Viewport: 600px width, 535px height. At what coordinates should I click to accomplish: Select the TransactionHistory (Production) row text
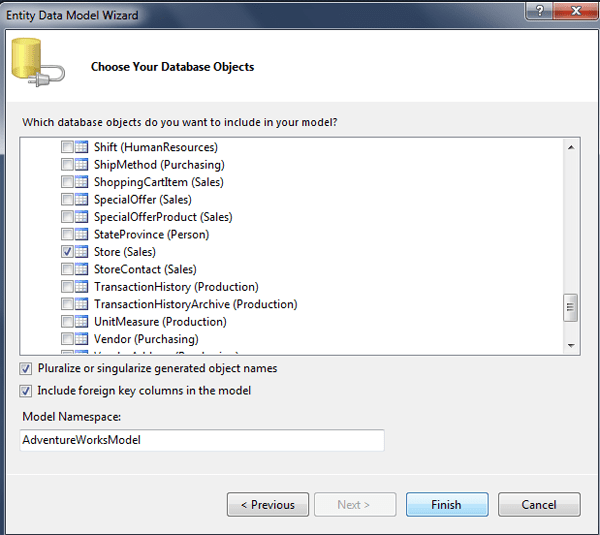(176, 287)
